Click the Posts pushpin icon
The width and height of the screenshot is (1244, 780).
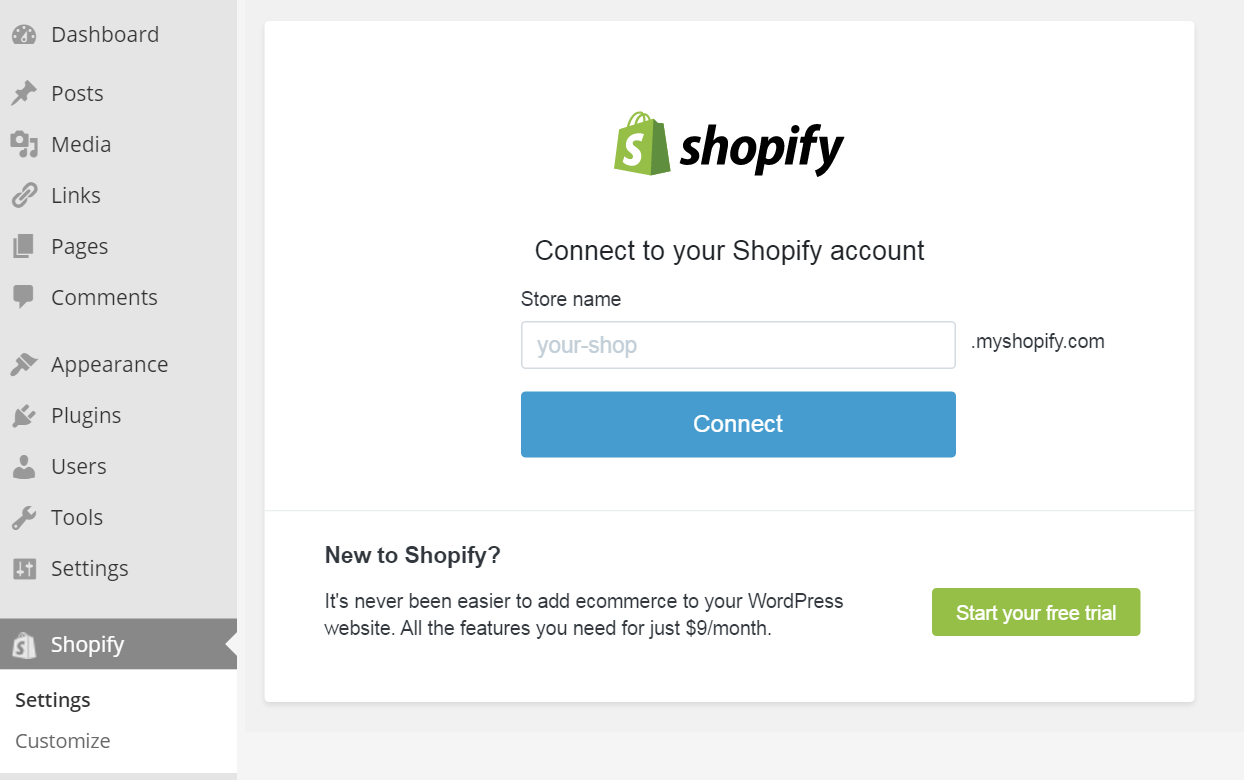[24, 94]
